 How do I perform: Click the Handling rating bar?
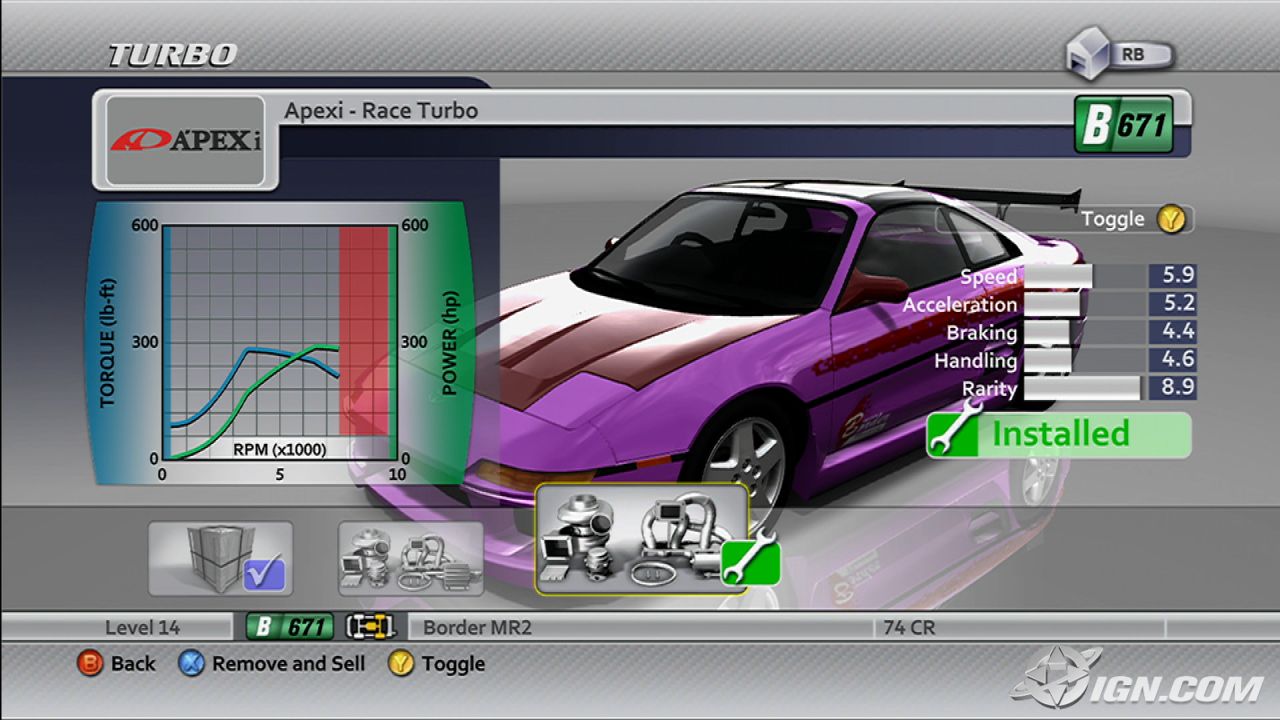tap(1085, 360)
